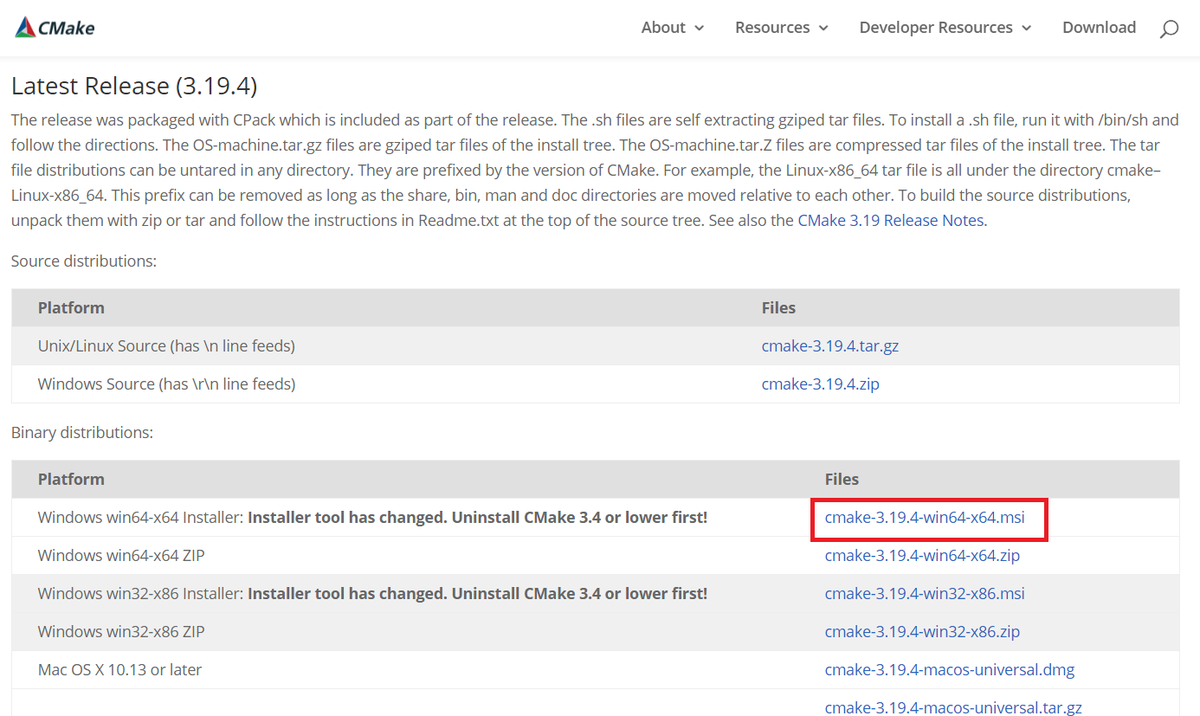The height and width of the screenshot is (716, 1200).
Task: Select the 'Binary distributions:' label
Action: coord(82,433)
